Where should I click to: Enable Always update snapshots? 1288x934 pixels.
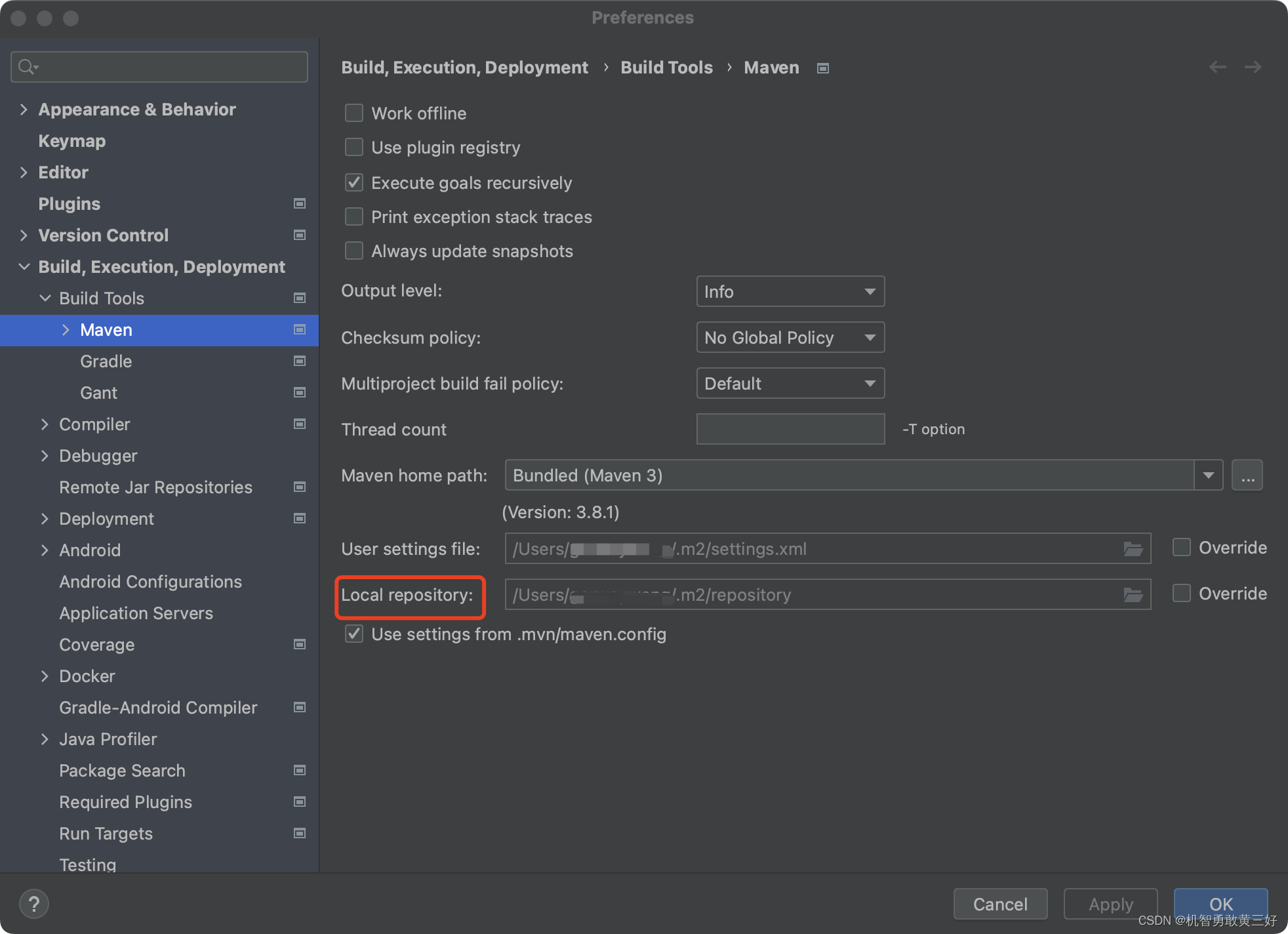click(x=353, y=251)
